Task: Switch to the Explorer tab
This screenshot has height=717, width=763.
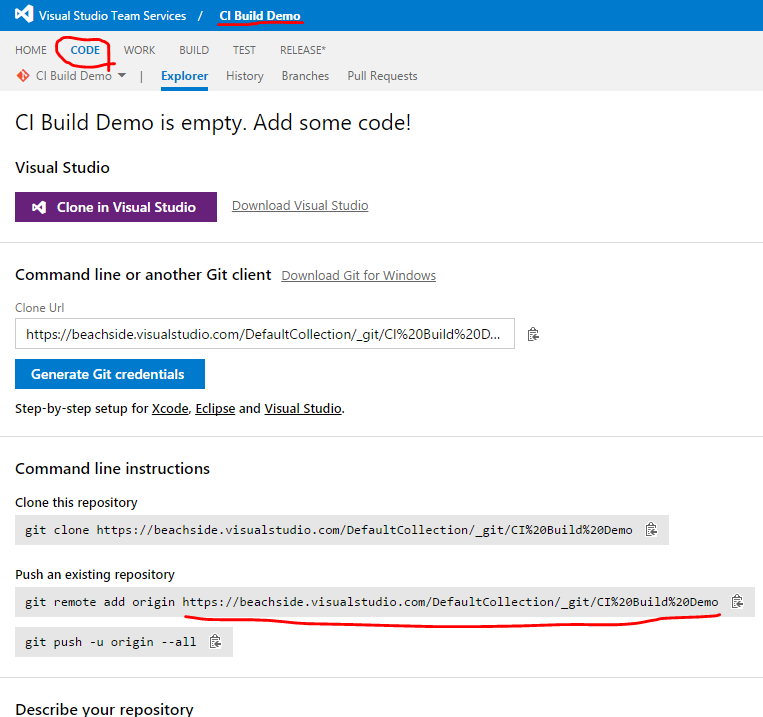Action: [184, 76]
